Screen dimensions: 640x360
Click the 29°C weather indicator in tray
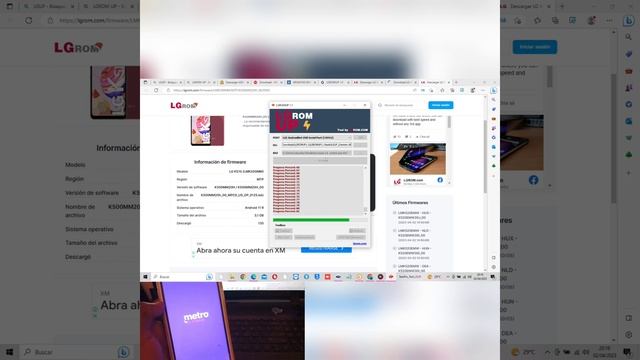524,352
